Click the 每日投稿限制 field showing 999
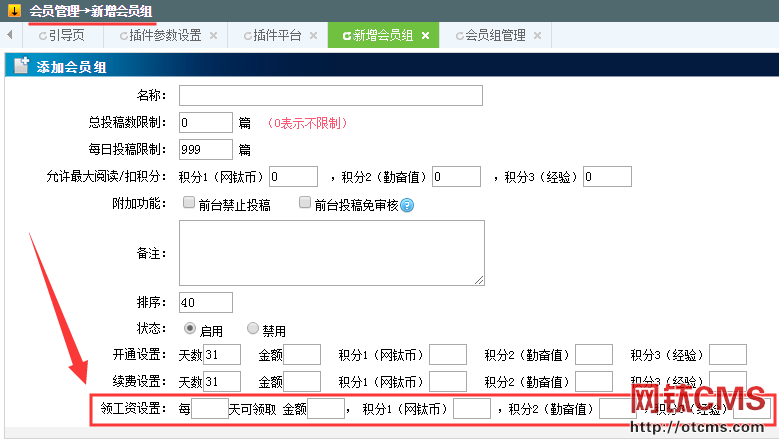This screenshot has width=779, height=443. [206, 149]
